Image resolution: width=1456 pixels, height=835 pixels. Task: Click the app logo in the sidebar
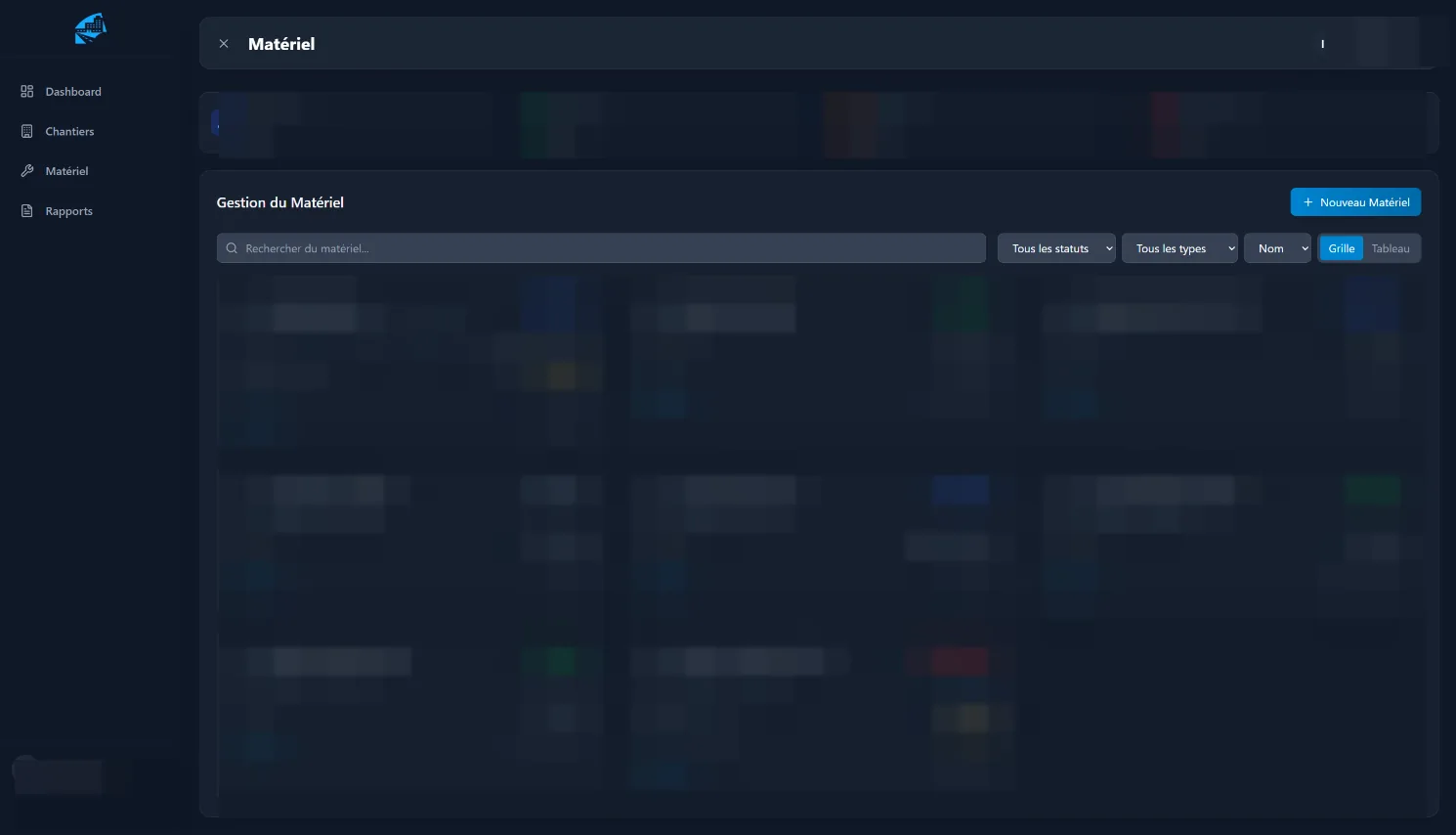tap(91, 28)
